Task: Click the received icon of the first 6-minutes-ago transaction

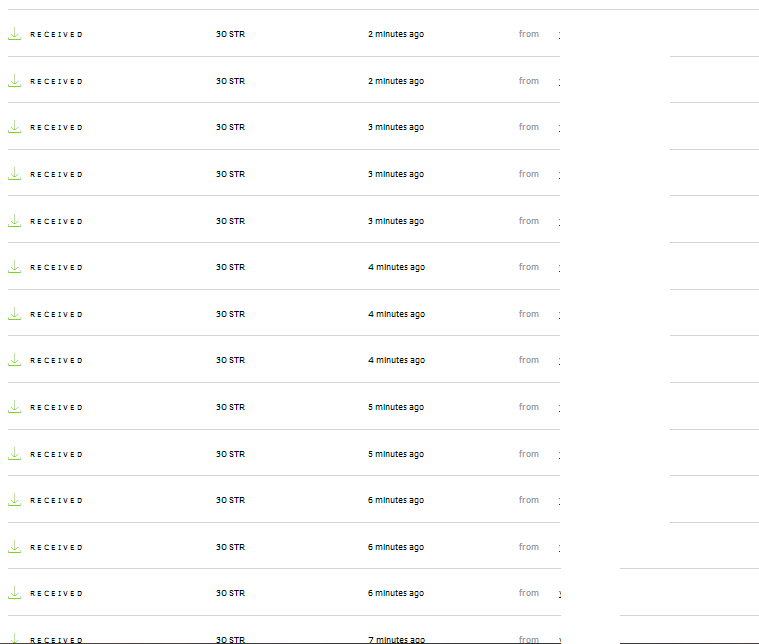Action: pos(14,500)
